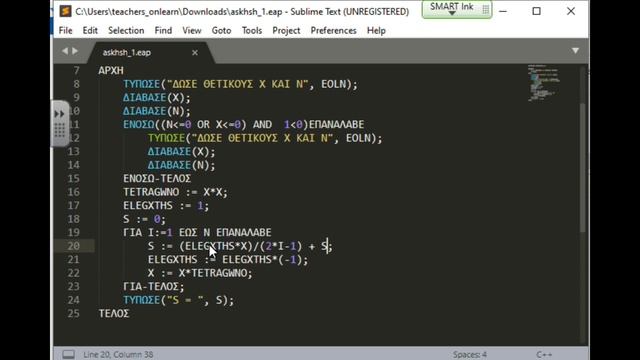Click ΕΝΟΣΩ-ΤΕΛΟΣ on line 15
Image resolution: width=640 pixels, height=360 pixels.
[157, 178]
